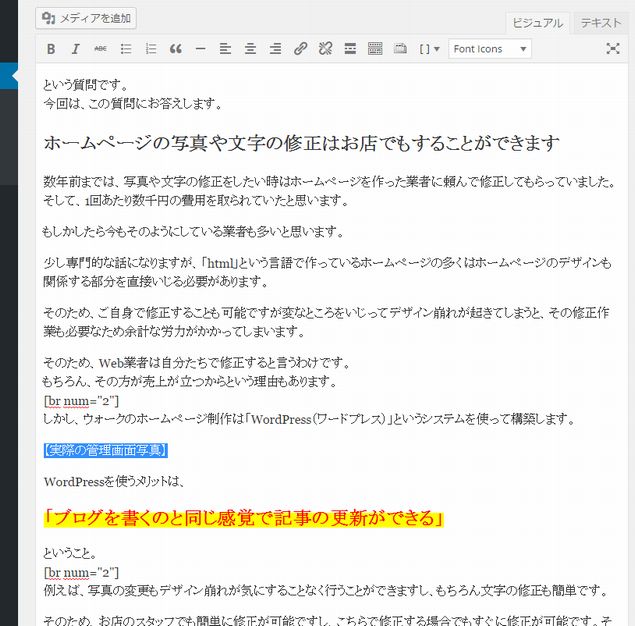This screenshot has width=635, height=626.
Task: Click the selected text 【実際の管理画面写真】
Action: point(106,450)
